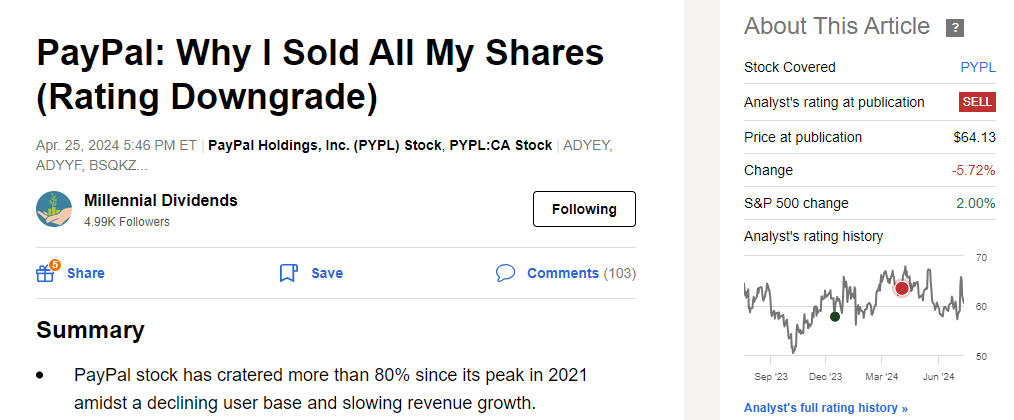Click the Share text link
Viewport: 1014px width, 420px height.
pos(86,273)
